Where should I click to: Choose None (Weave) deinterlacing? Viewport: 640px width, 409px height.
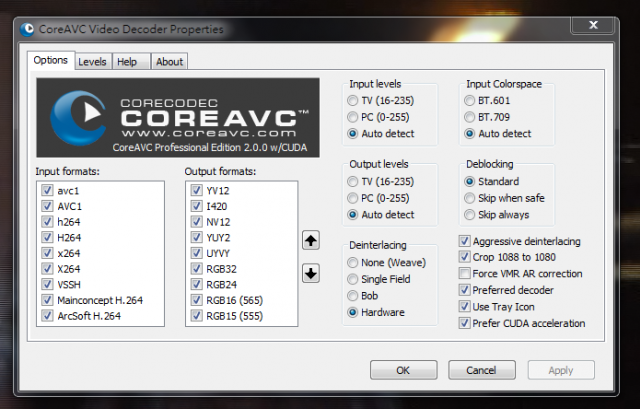353,262
